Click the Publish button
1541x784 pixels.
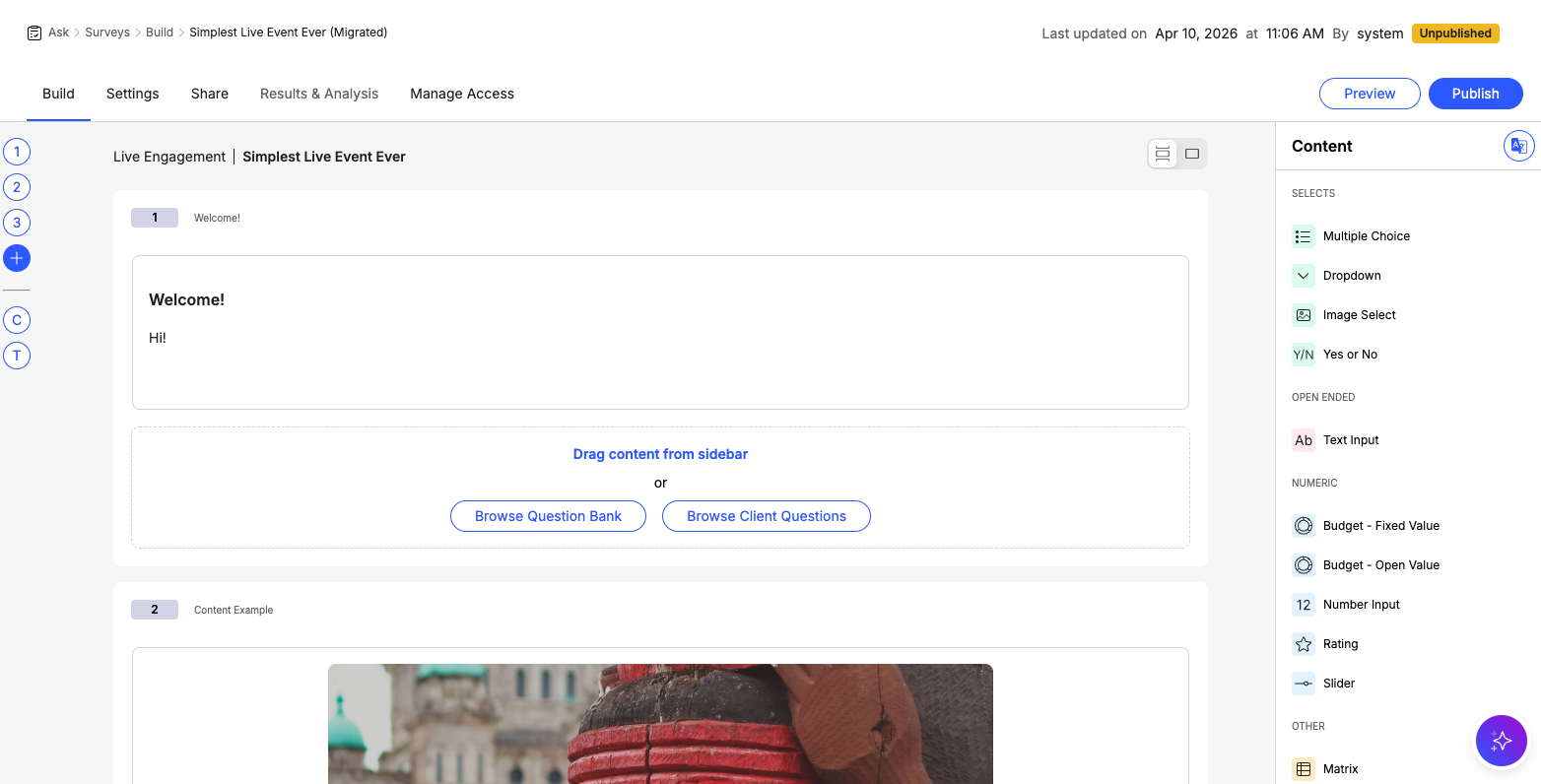coord(1475,94)
